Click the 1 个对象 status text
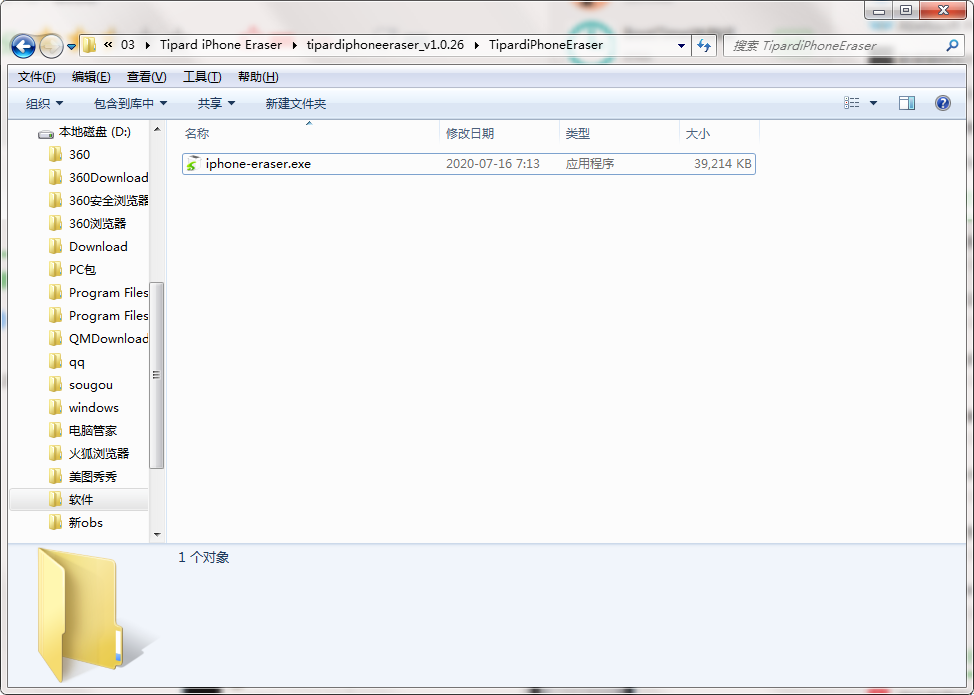 (204, 557)
